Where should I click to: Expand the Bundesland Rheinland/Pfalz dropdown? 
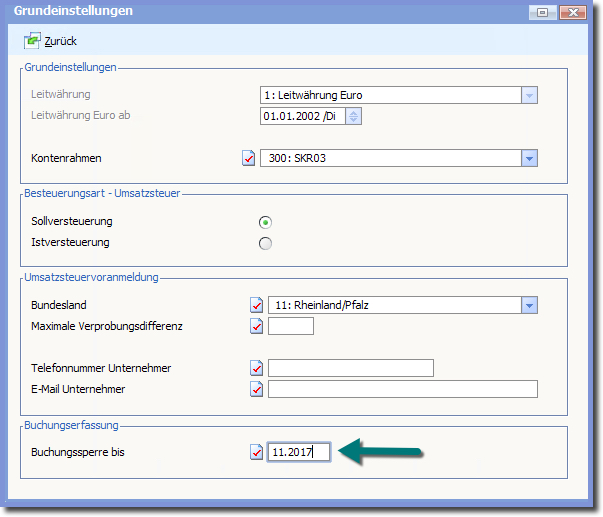pyautogui.click(x=529, y=305)
